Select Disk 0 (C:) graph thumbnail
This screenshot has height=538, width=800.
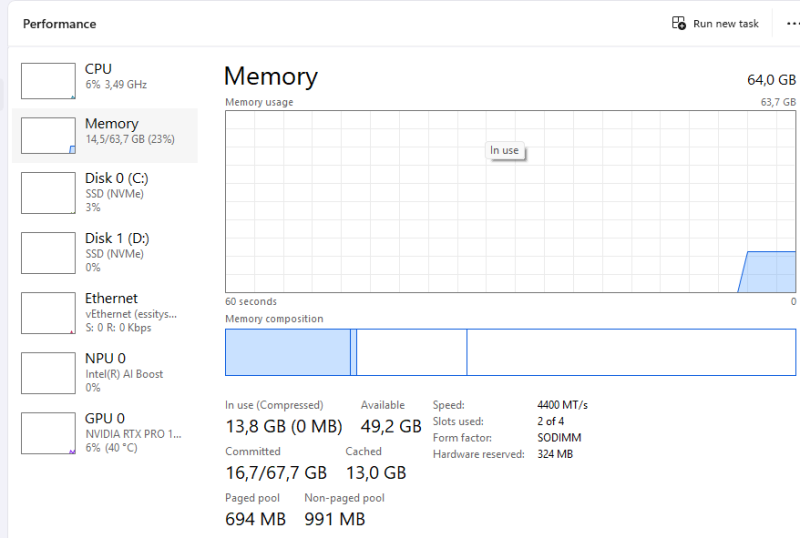(48, 193)
